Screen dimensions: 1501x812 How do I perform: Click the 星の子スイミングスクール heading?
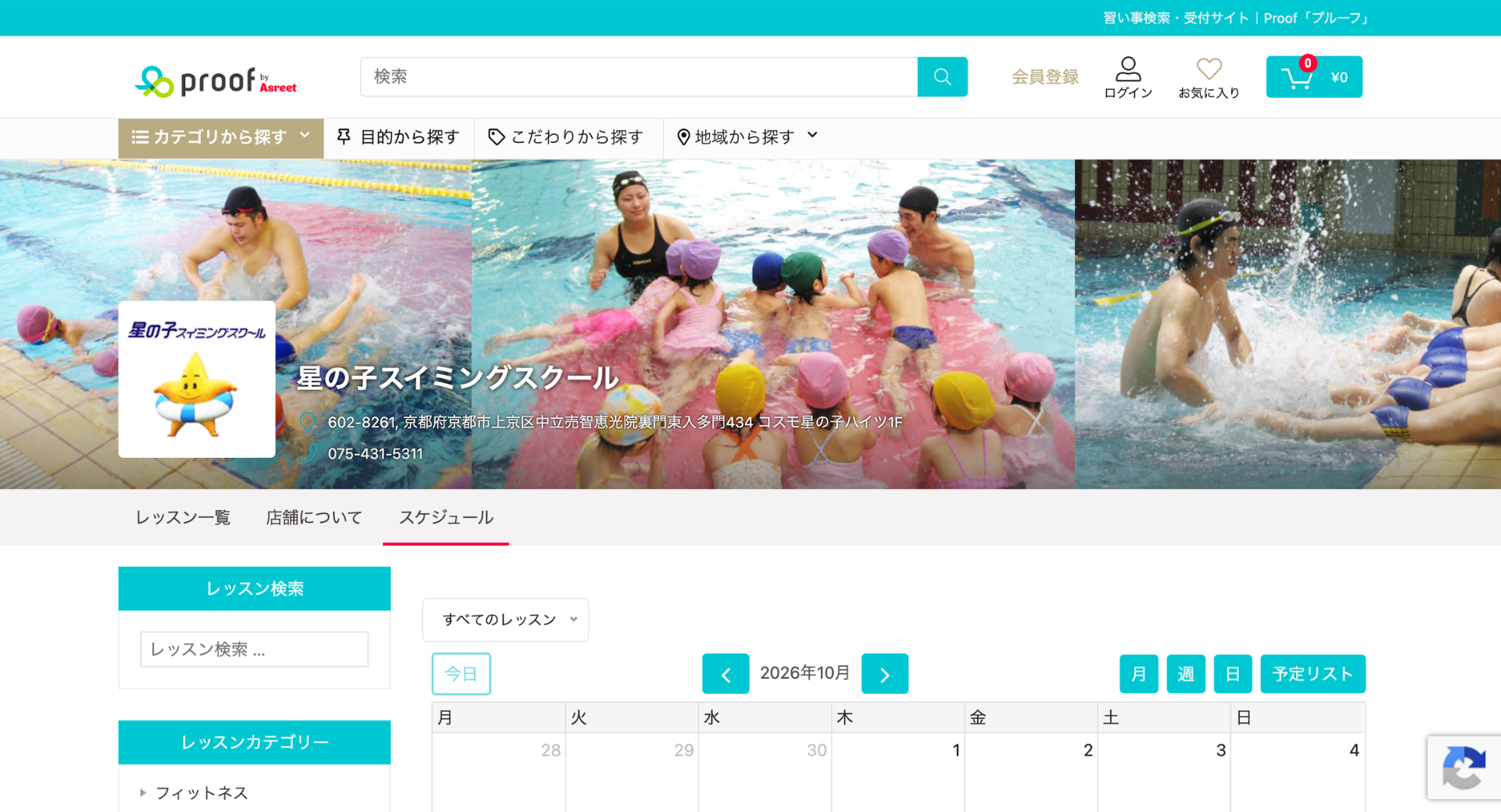(x=458, y=378)
